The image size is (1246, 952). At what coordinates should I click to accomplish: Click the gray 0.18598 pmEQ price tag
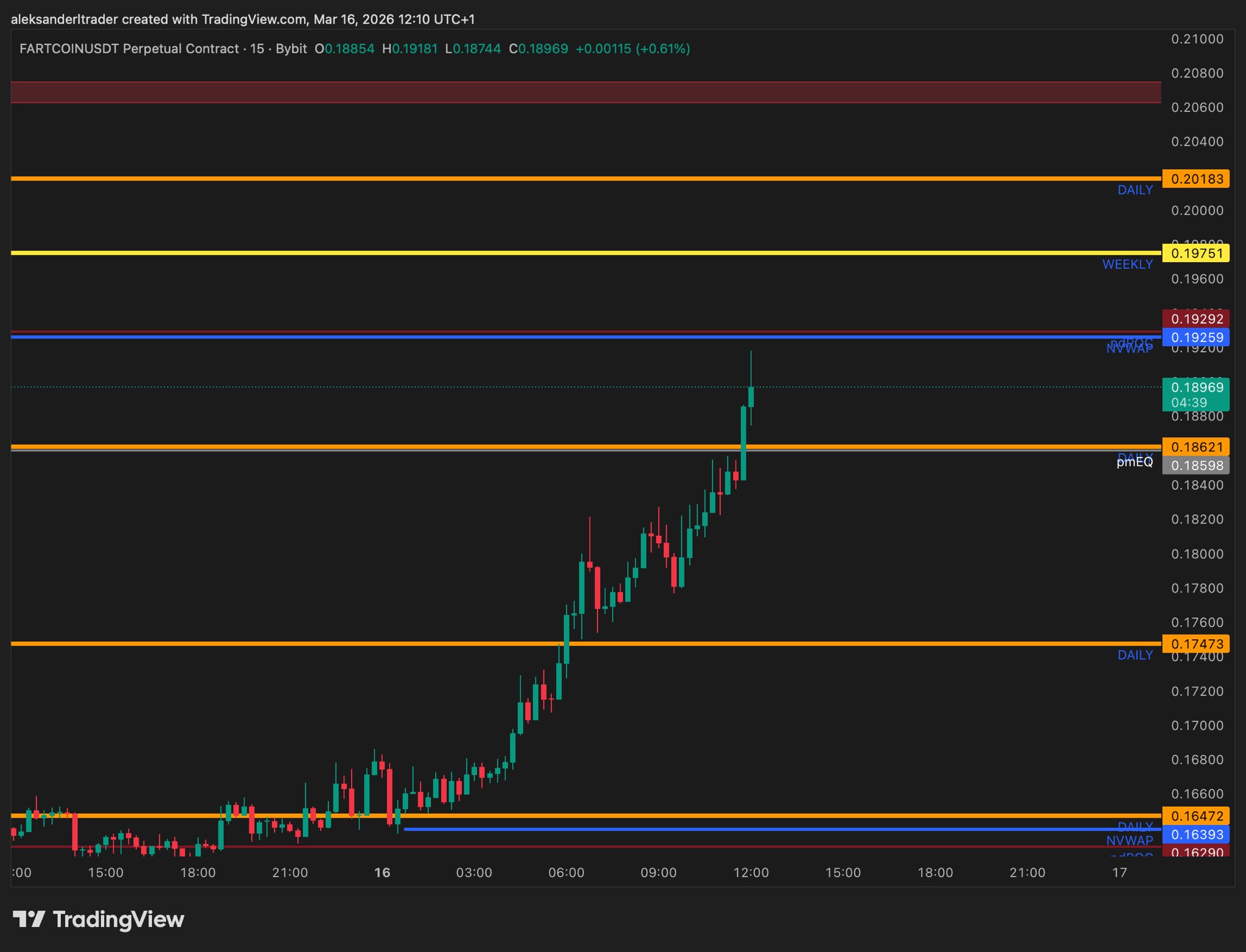click(x=1196, y=466)
